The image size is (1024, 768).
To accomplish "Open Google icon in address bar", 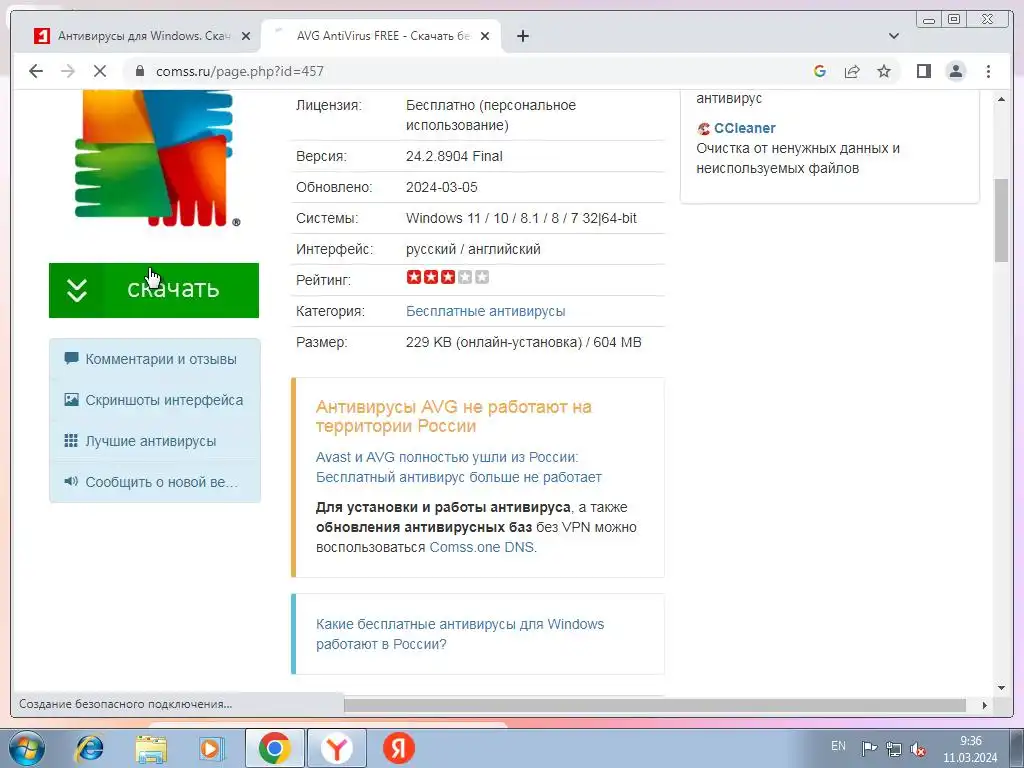I will (x=820, y=71).
